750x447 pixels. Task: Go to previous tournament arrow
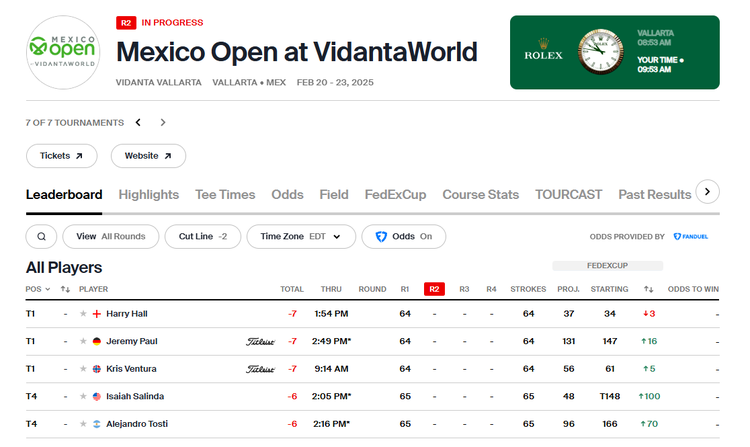tap(139, 123)
